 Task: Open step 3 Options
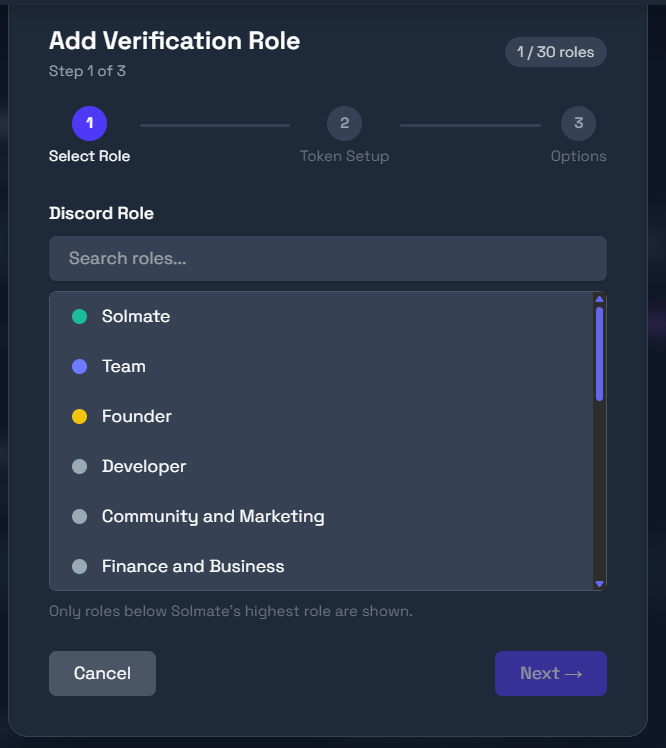tap(578, 124)
